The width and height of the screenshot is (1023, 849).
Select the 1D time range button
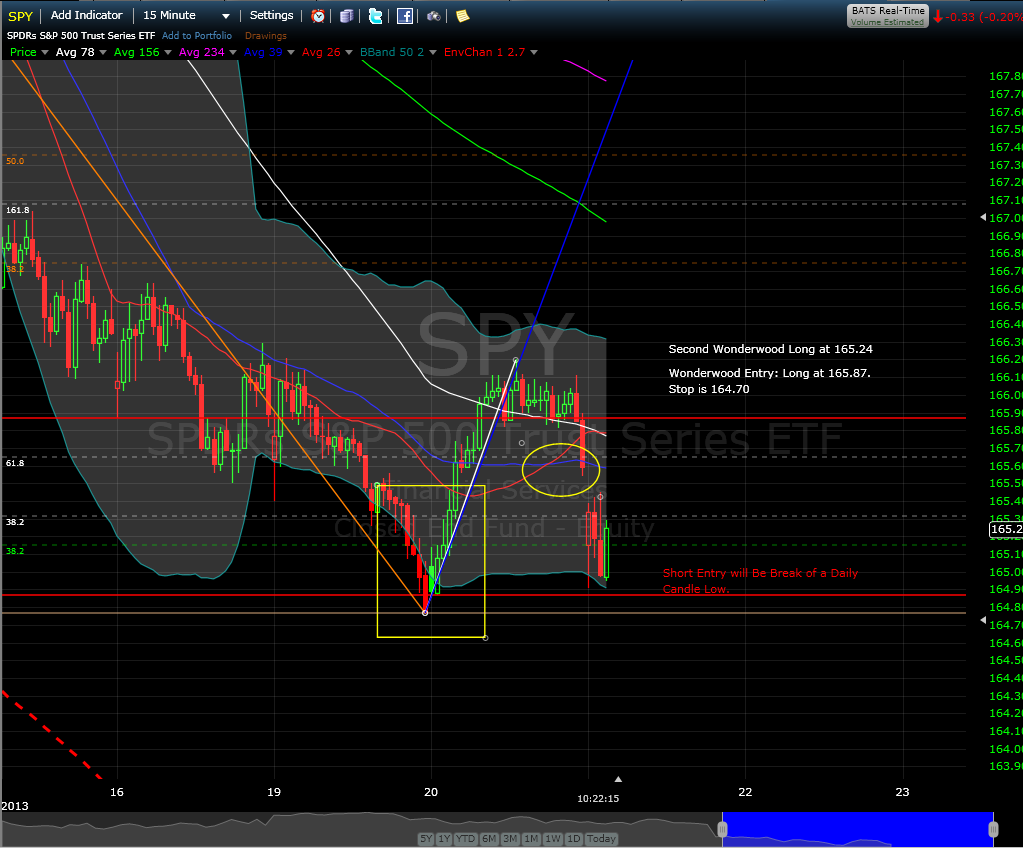click(x=573, y=839)
